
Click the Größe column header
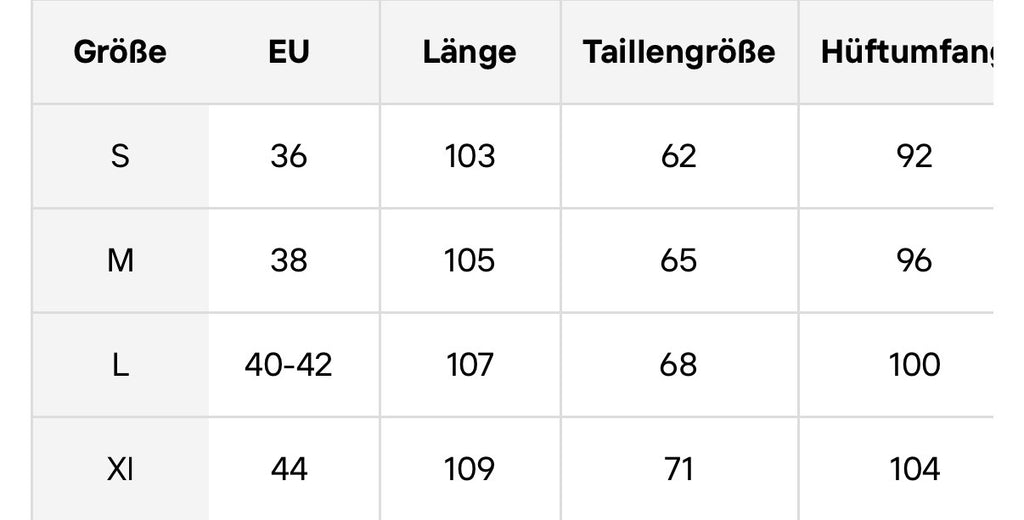click(x=120, y=52)
